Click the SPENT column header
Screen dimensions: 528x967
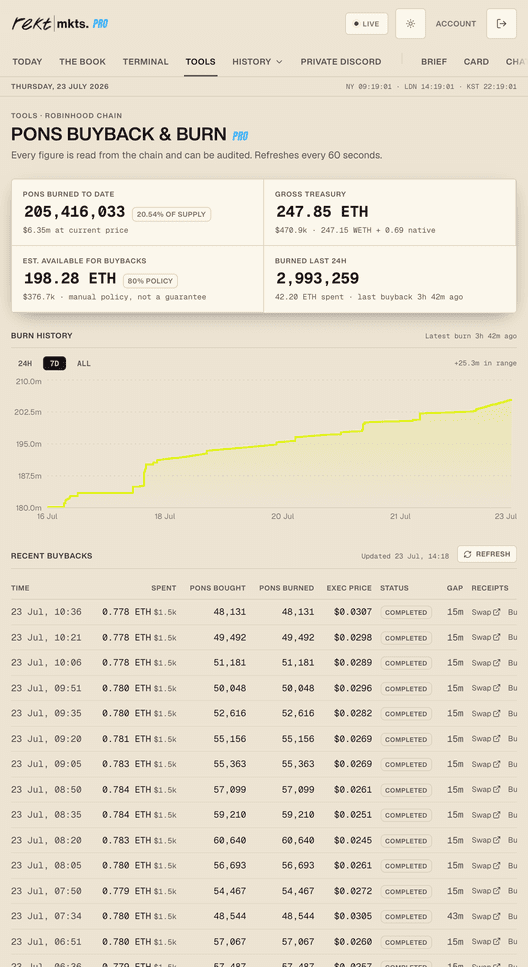click(x=164, y=588)
